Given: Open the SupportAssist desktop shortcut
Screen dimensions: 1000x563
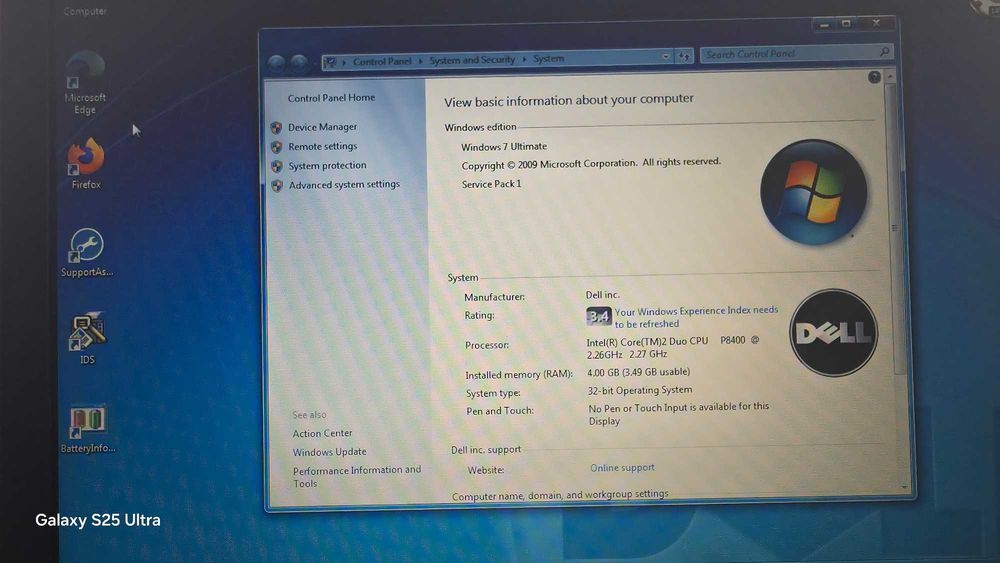Looking at the screenshot, I should [87, 252].
